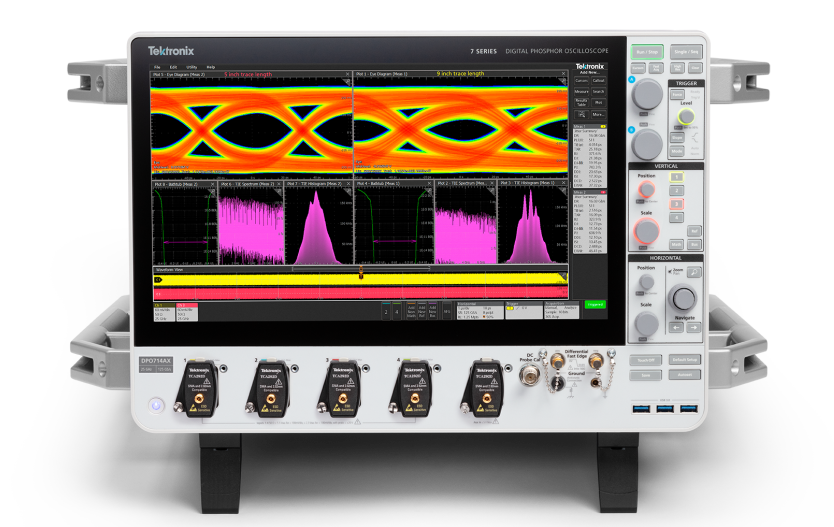Click the Add New Math button
This screenshot has width=834, height=527.
[x=411, y=312]
